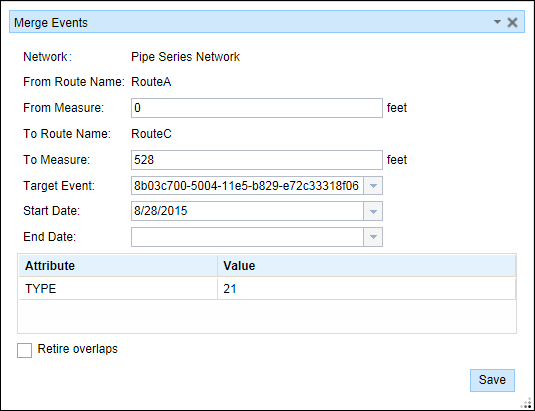The width and height of the screenshot is (535, 411).
Task: Save the merged events
Action: pyautogui.click(x=492, y=380)
